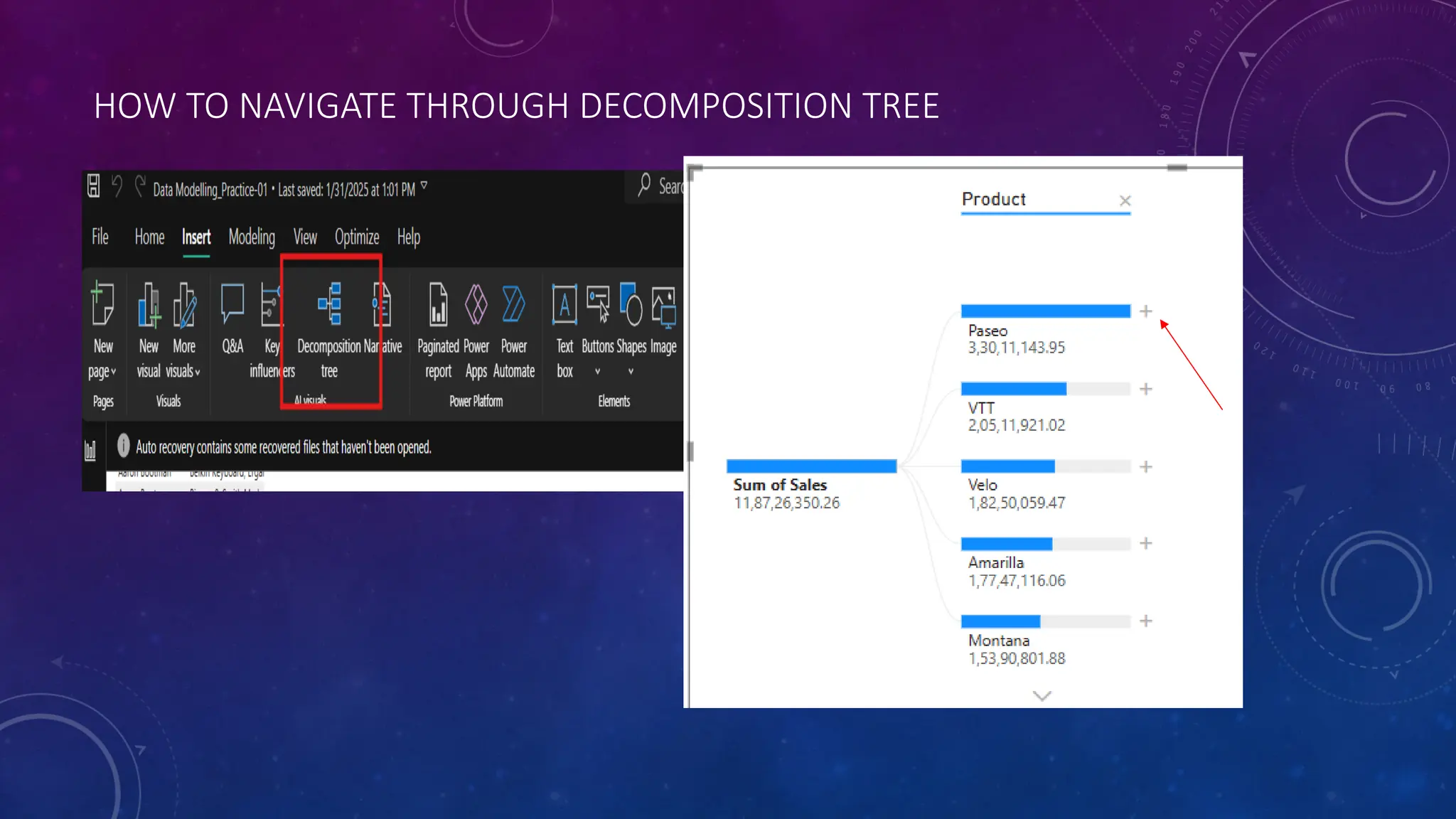1456x819 pixels.
Task: Click the Sum of Sales total 11,87,26,350.26
Action: pyautogui.click(x=786, y=503)
